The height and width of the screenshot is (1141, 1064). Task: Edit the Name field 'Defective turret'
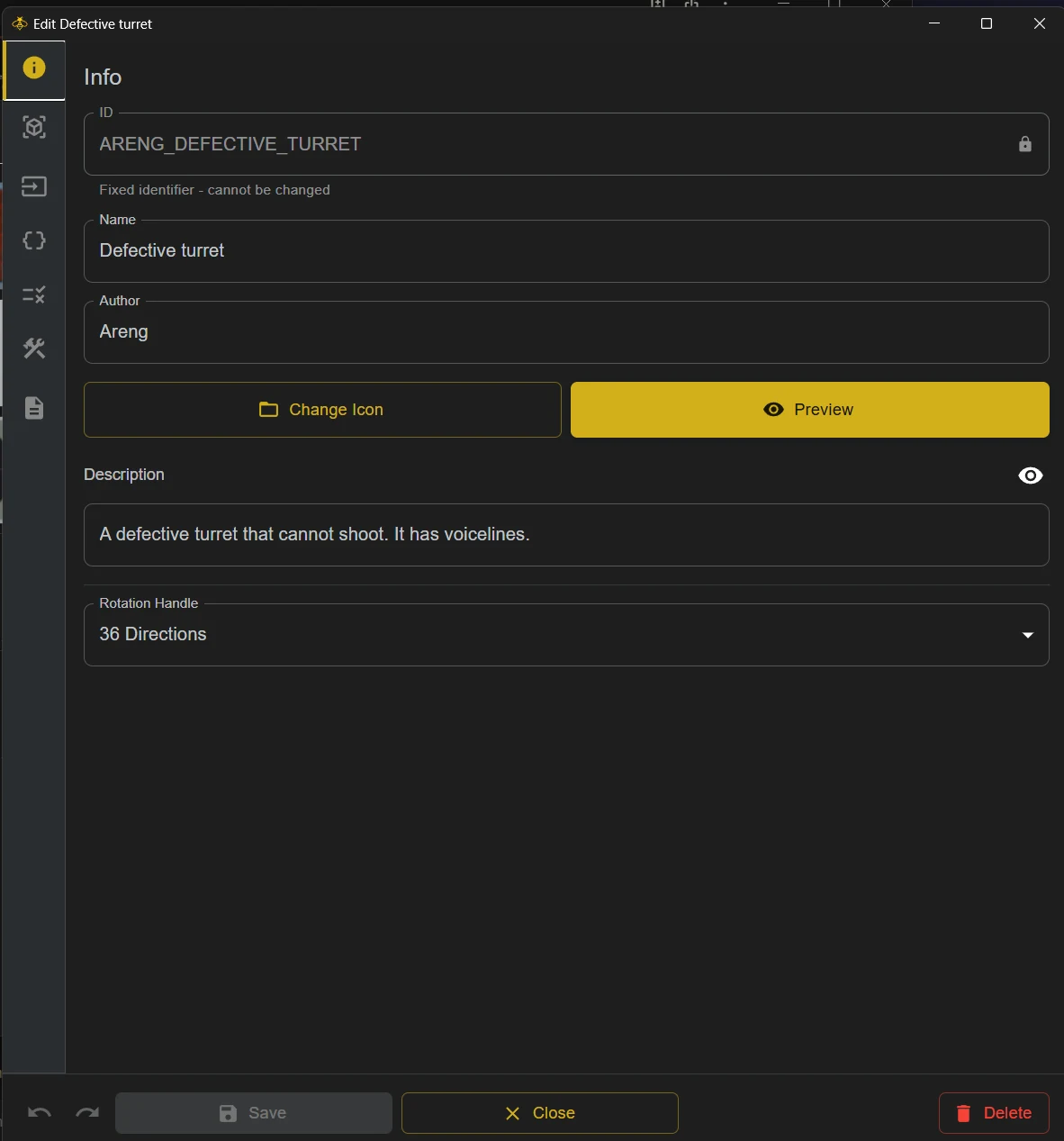tap(566, 251)
